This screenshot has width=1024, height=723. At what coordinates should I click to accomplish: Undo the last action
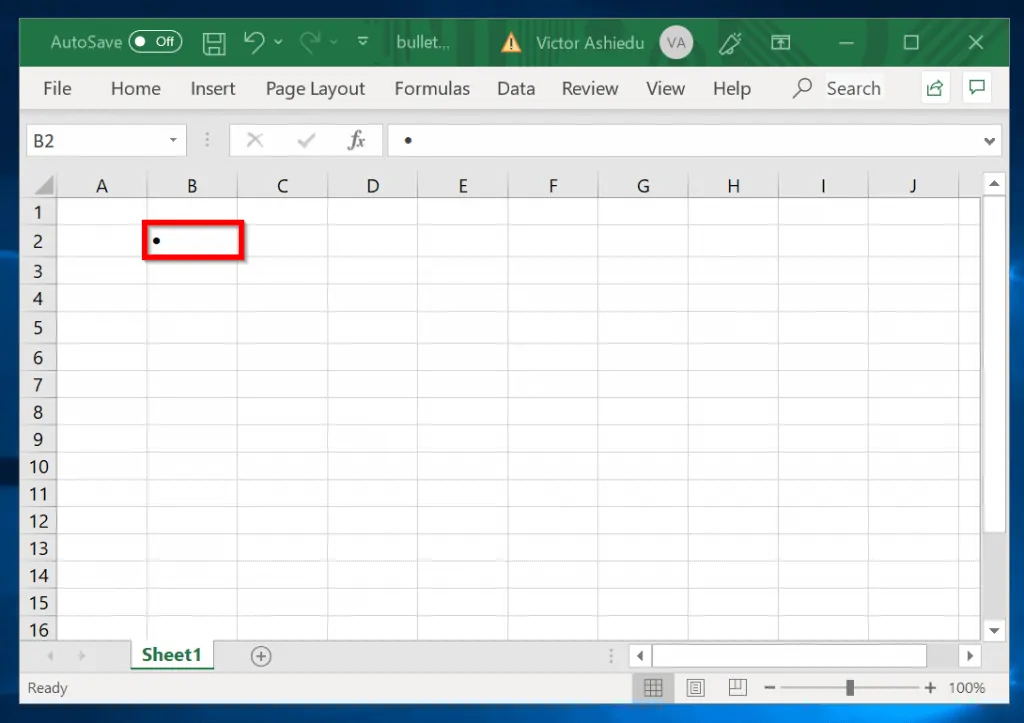254,42
